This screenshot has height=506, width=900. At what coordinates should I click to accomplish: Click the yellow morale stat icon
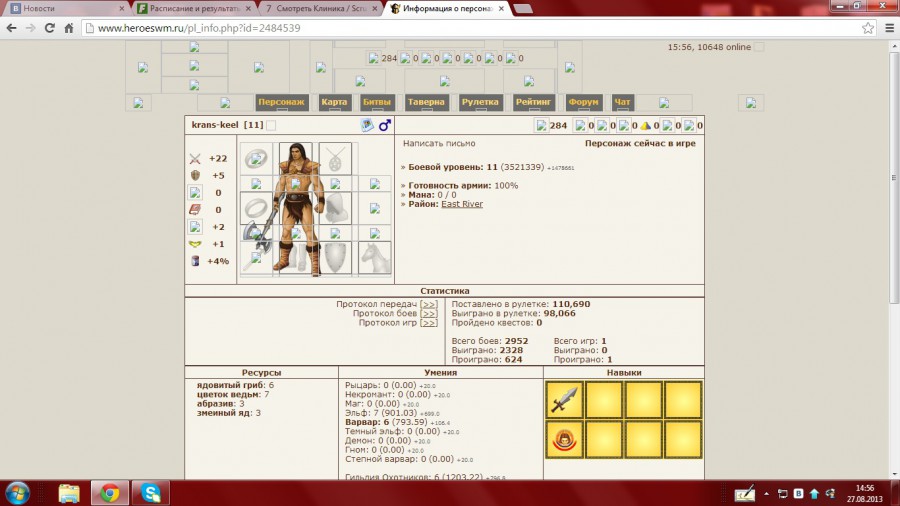tap(195, 244)
